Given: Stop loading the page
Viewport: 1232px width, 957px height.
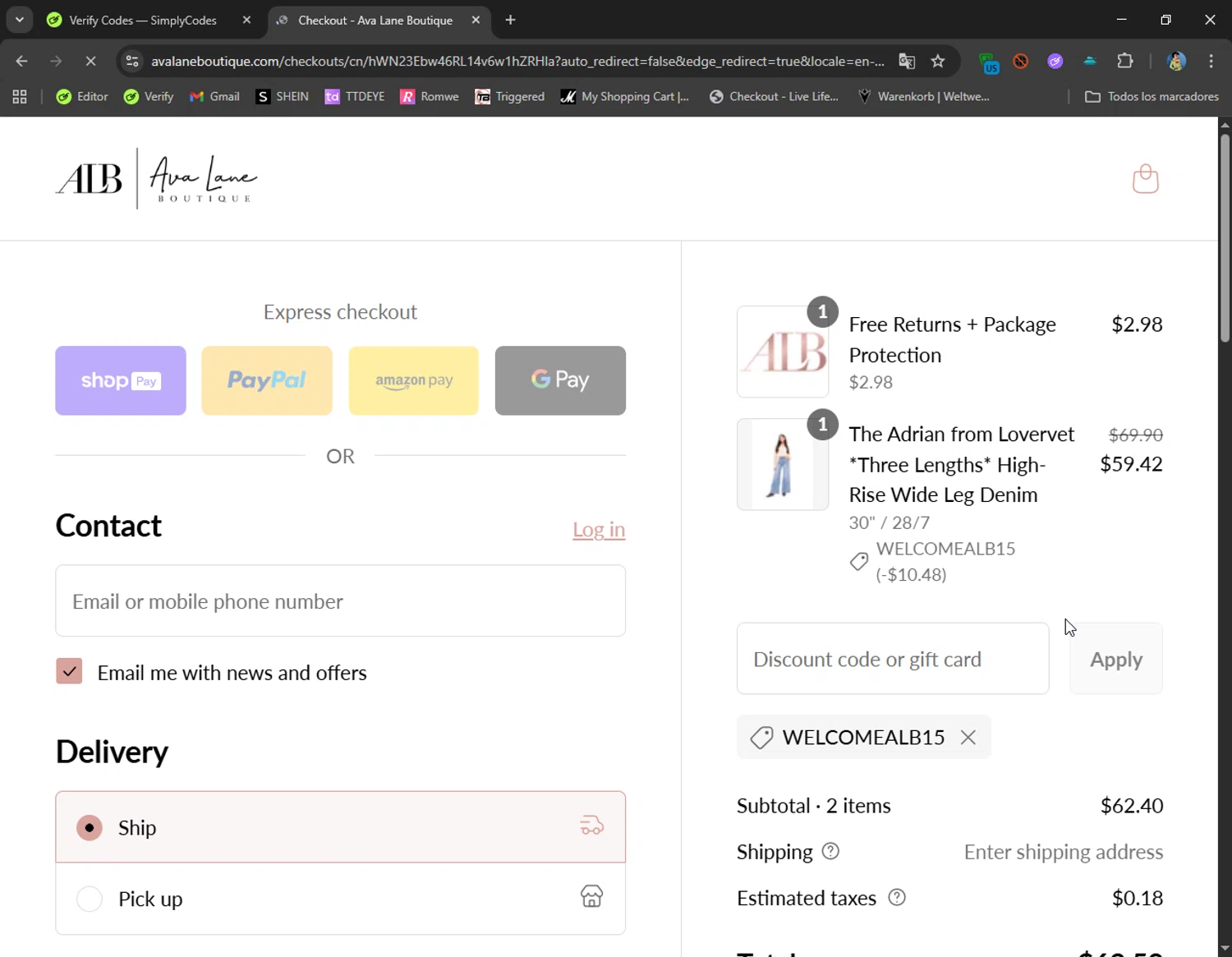Looking at the screenshot, I should [x=90, y=62].
